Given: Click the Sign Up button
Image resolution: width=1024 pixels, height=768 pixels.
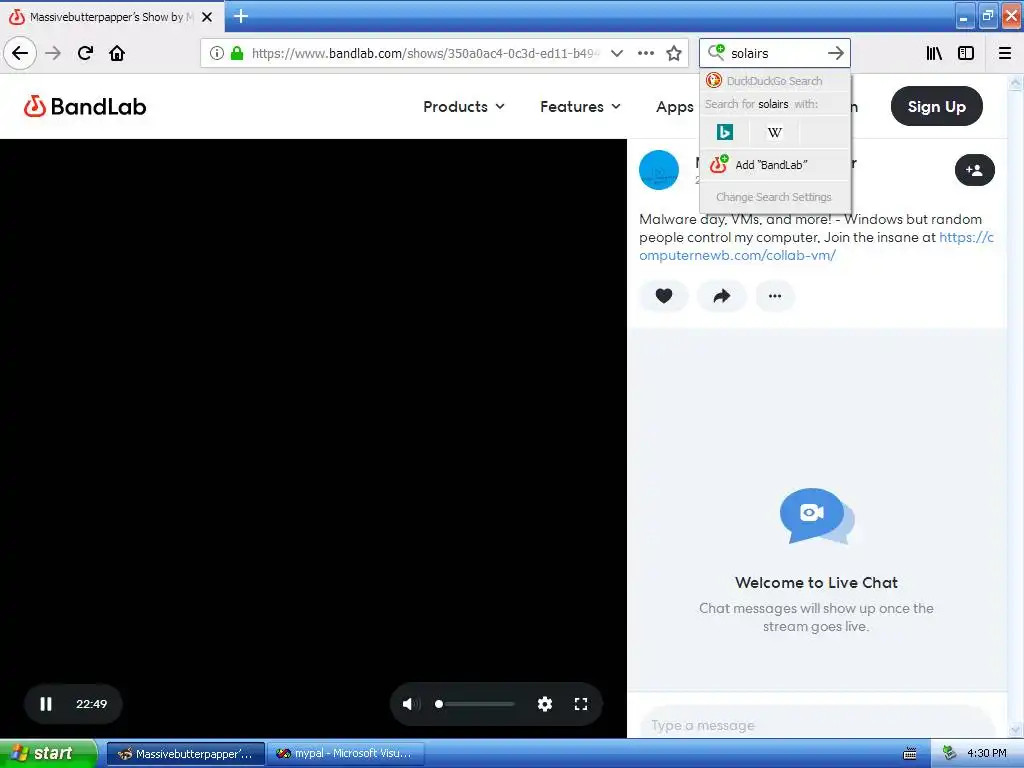Looking at the screenshot, I should 936,106.
